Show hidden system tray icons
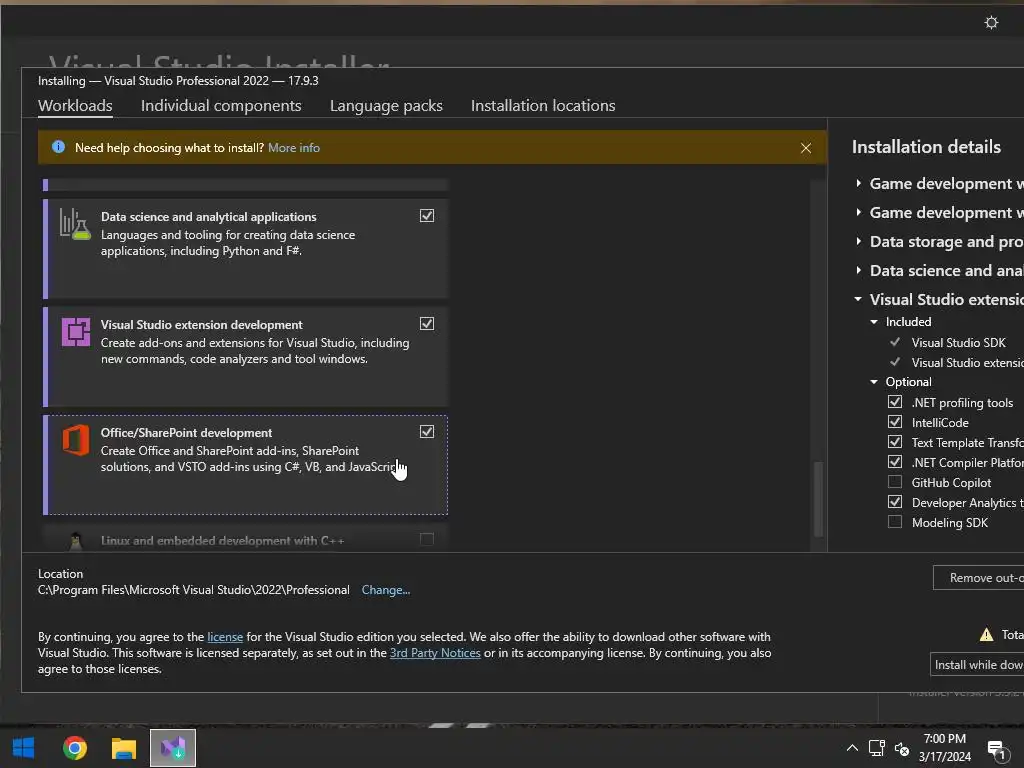Image resolution: width=1024 pixels, height=768 pixels. click(852, 748)
